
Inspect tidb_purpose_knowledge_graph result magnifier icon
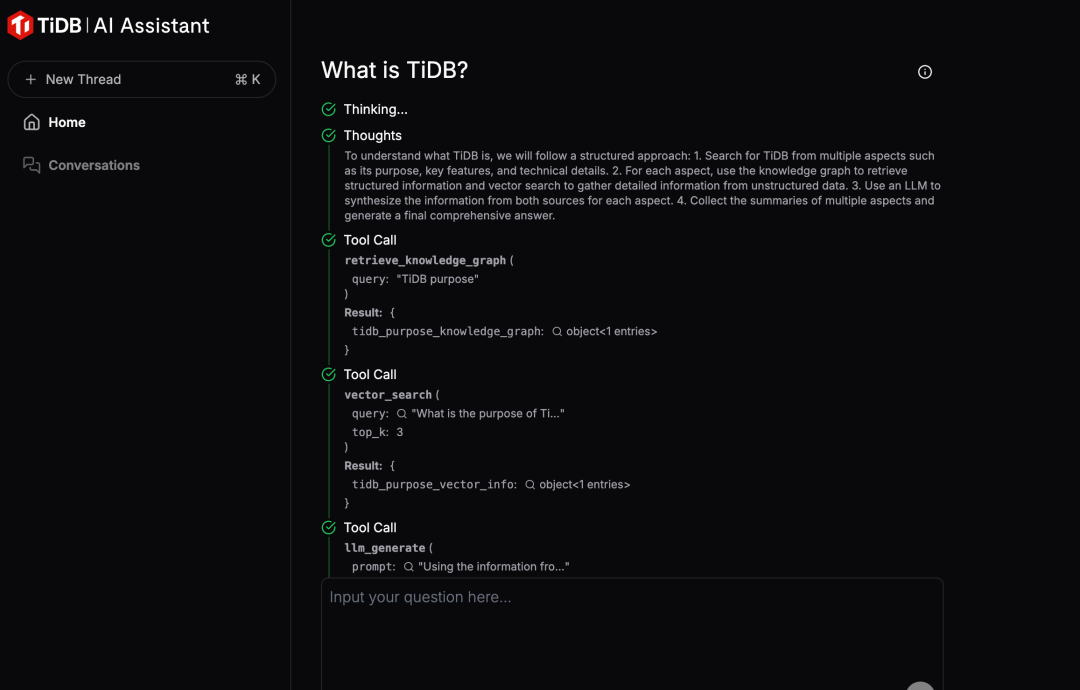click(557, 332)
